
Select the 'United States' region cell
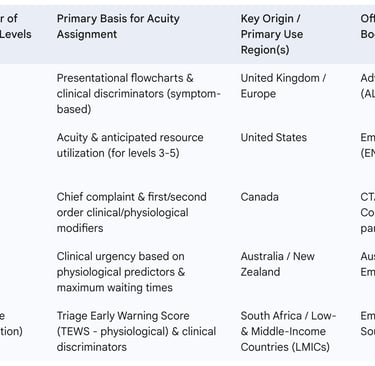tap(274, 137)
